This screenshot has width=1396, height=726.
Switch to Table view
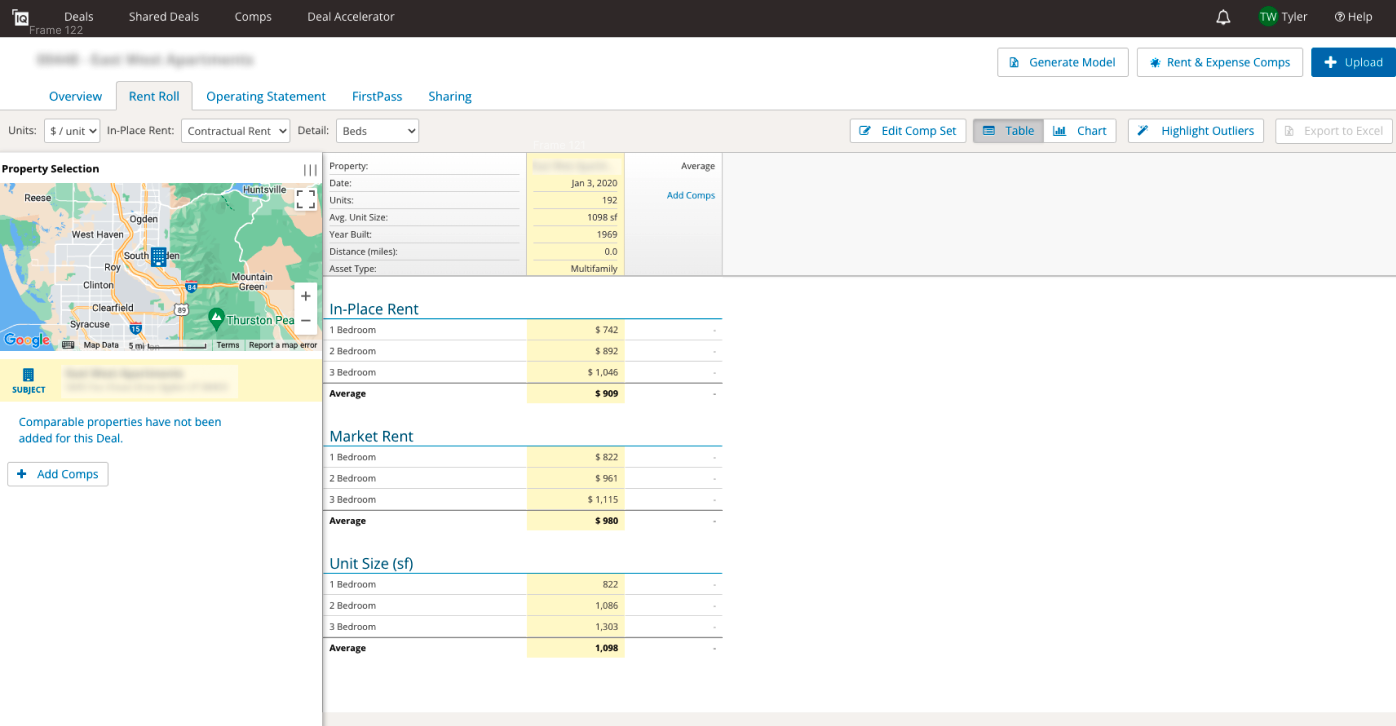coord(1008,131)
